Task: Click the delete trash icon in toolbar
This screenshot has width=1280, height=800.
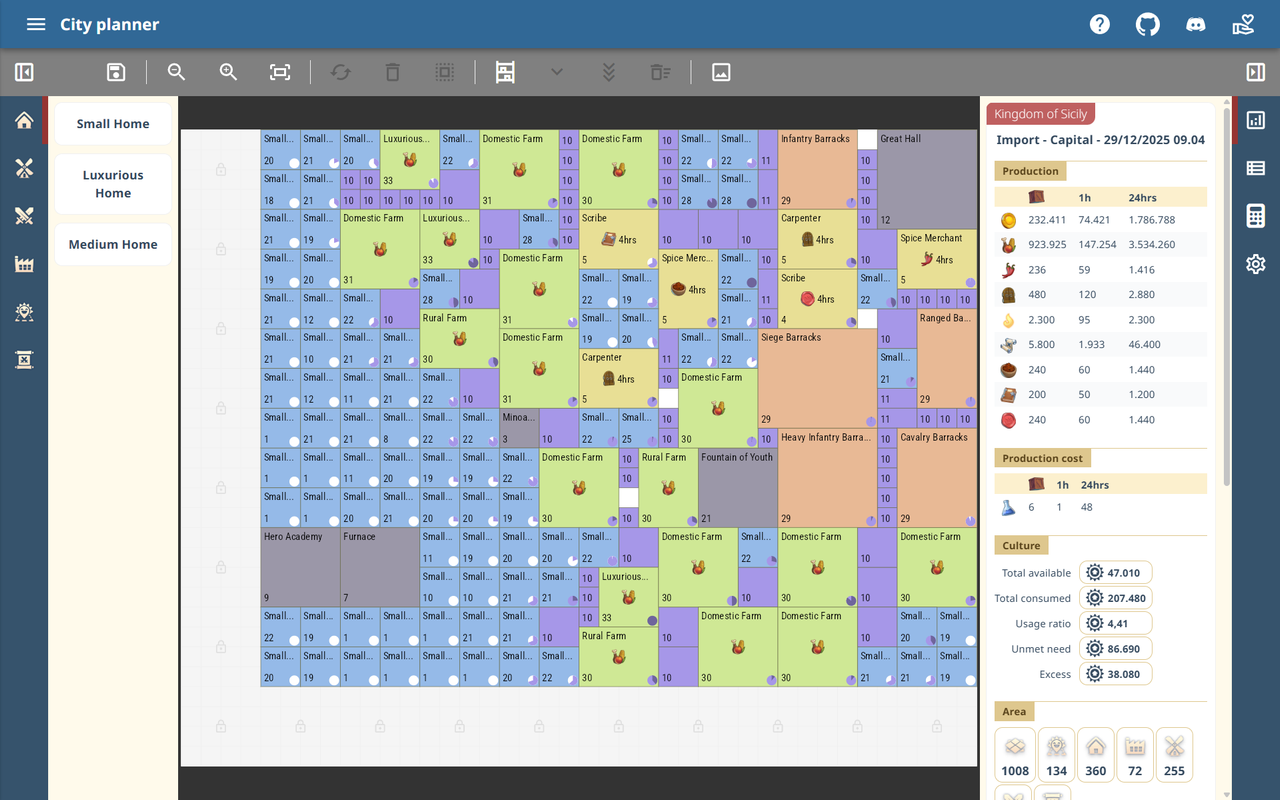Action: tap(392, 72)
